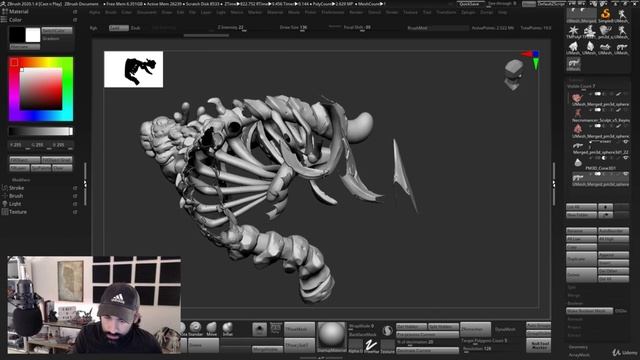This screenshot has width=640, height=360.
Task: Click the silhouette thumbnail preview in viewport
Action: [133, 69]
